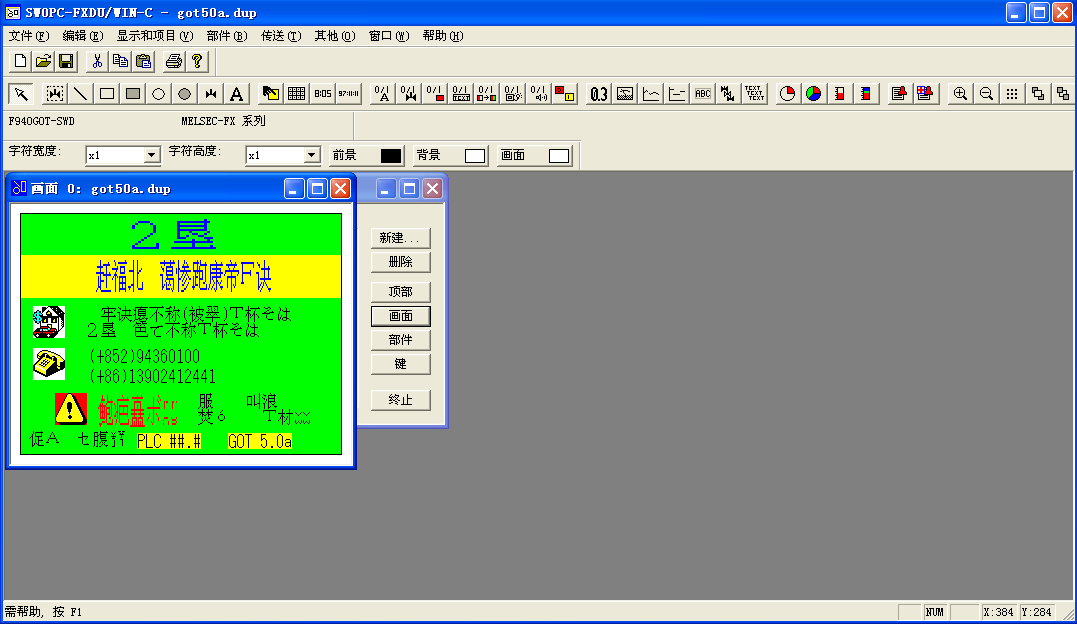This screenshot has width=1077, height=624.
Task: Toggle the outlined rectangle tool
Action: click(x=107, y=94)
